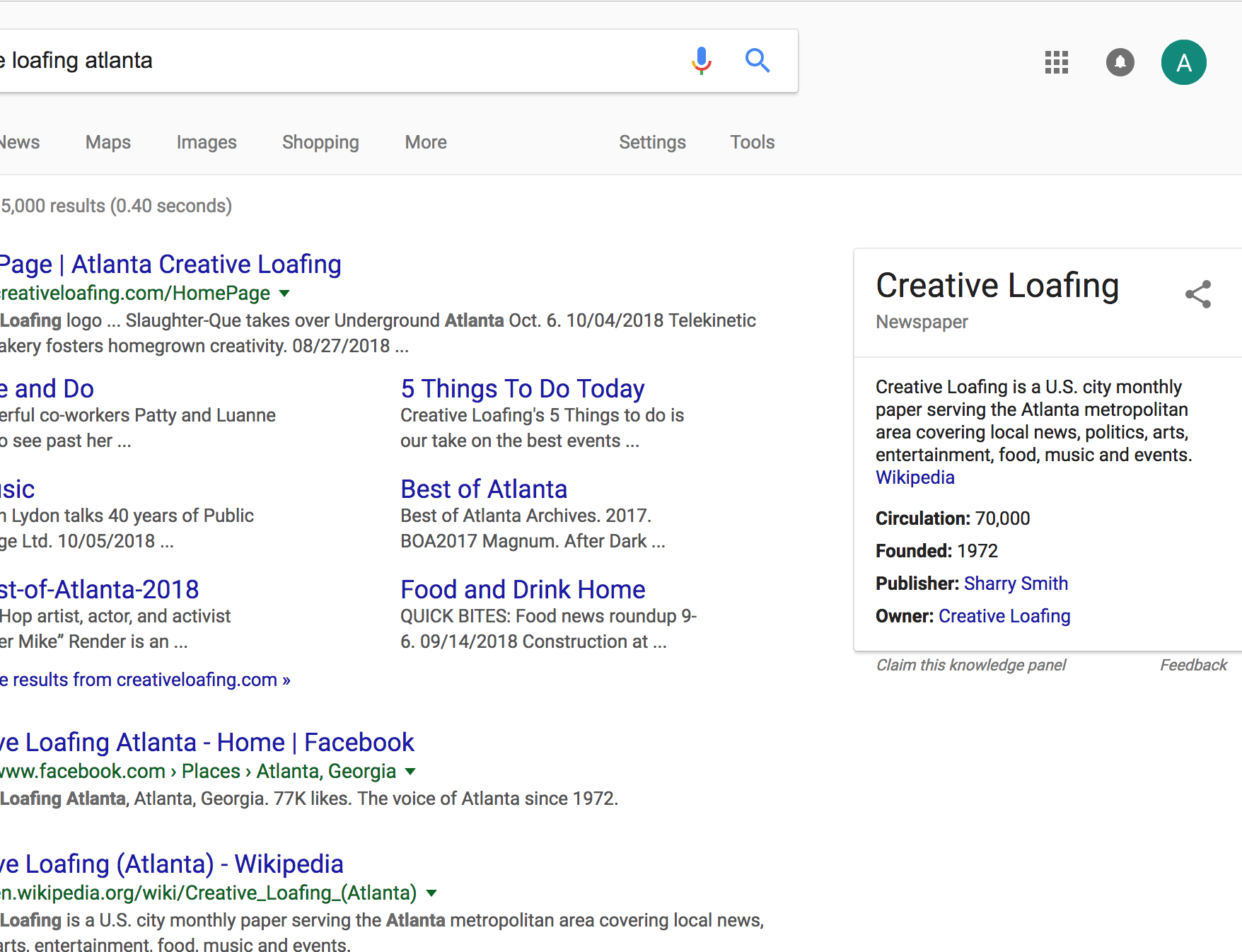Open the Creative Loafing (Atlanta) Wikipedia result

pos(172,864)
